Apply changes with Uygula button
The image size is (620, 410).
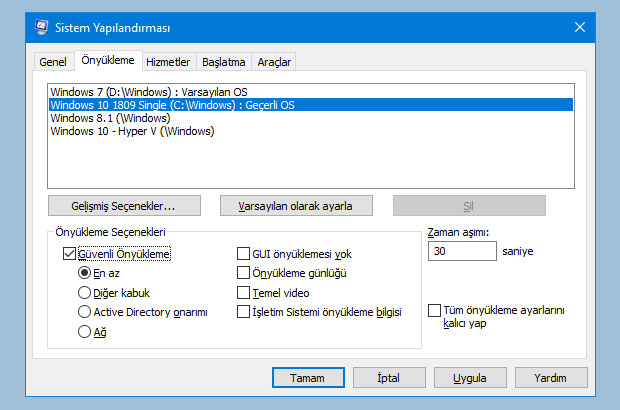(x=470, y=378)
